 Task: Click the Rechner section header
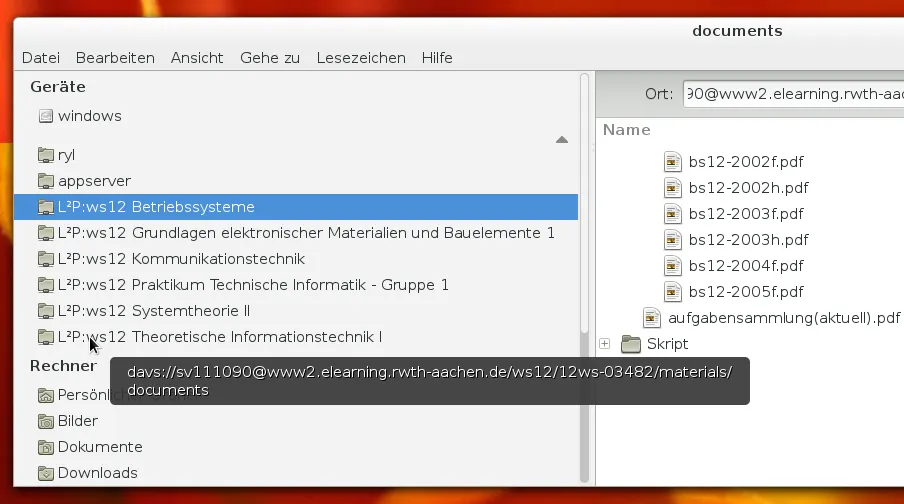(x=63, y=366)
